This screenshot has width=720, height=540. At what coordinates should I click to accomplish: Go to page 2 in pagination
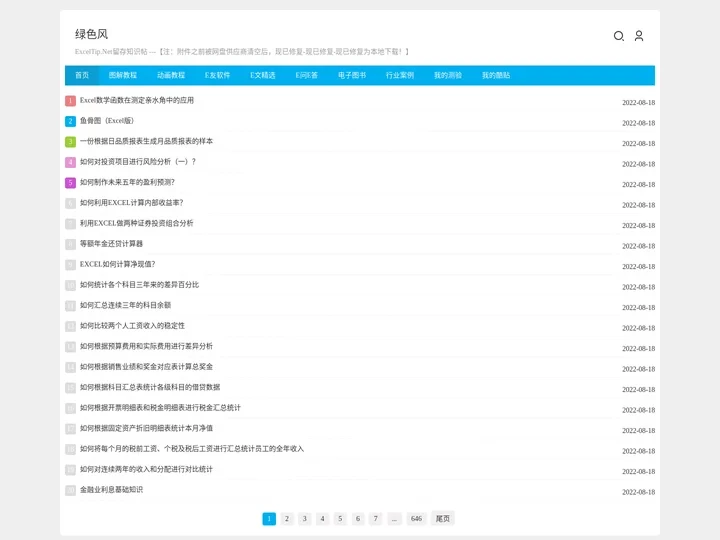click(287, 519)
